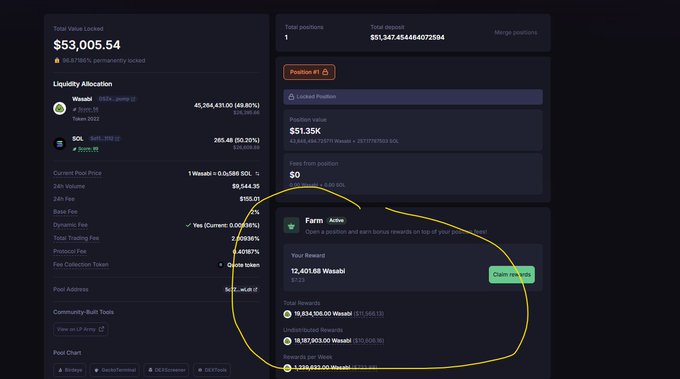Click the $9,544.35 volume value
The height and width of the screenshot is (379, 680).
(x=245, y=186)
